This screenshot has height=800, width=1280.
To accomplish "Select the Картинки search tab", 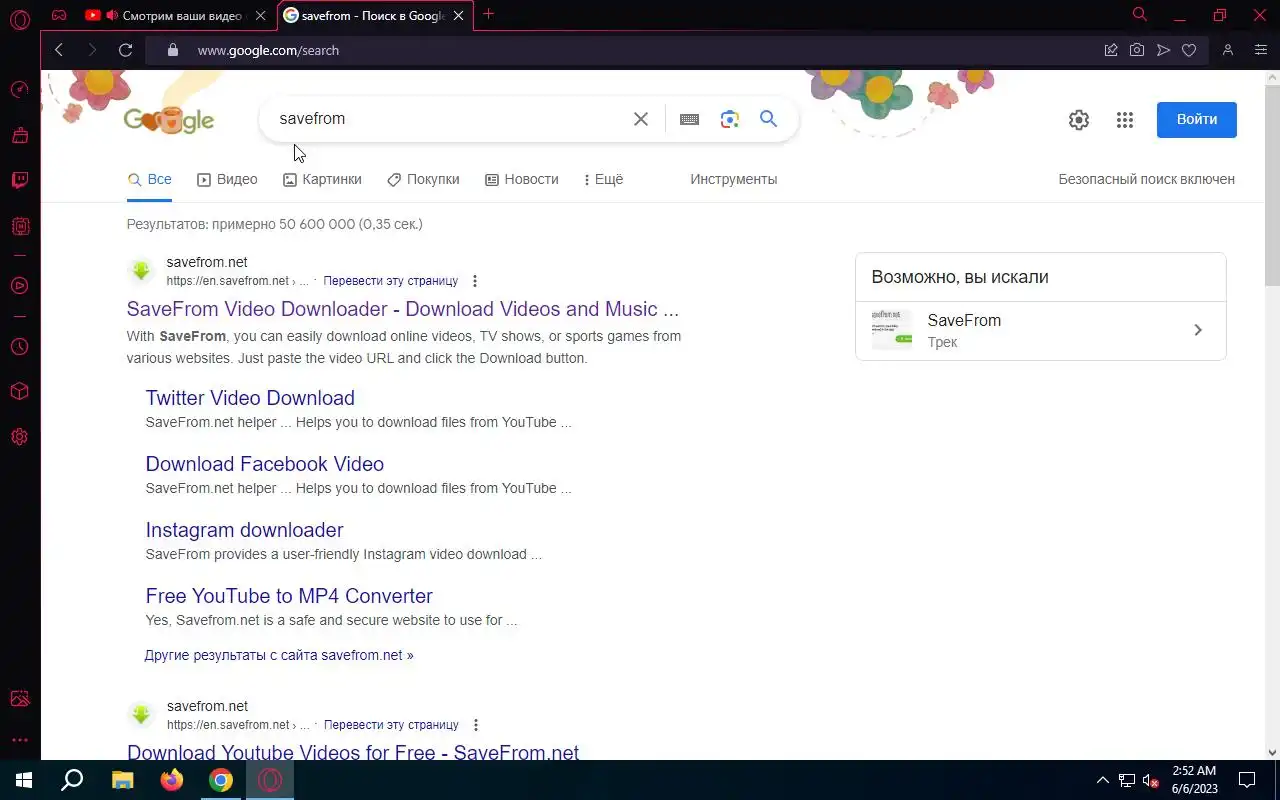I will 322,179.
